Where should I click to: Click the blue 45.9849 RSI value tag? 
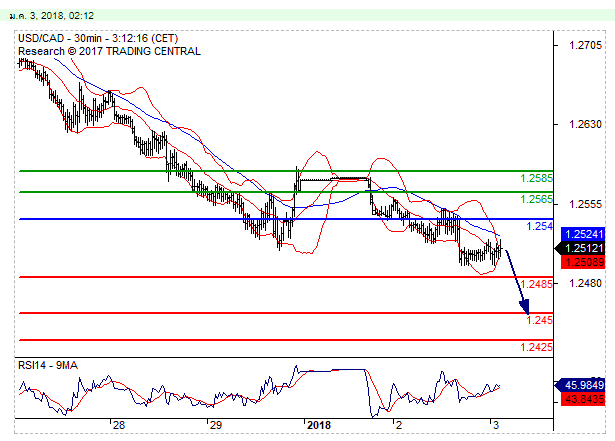(580, 385)
